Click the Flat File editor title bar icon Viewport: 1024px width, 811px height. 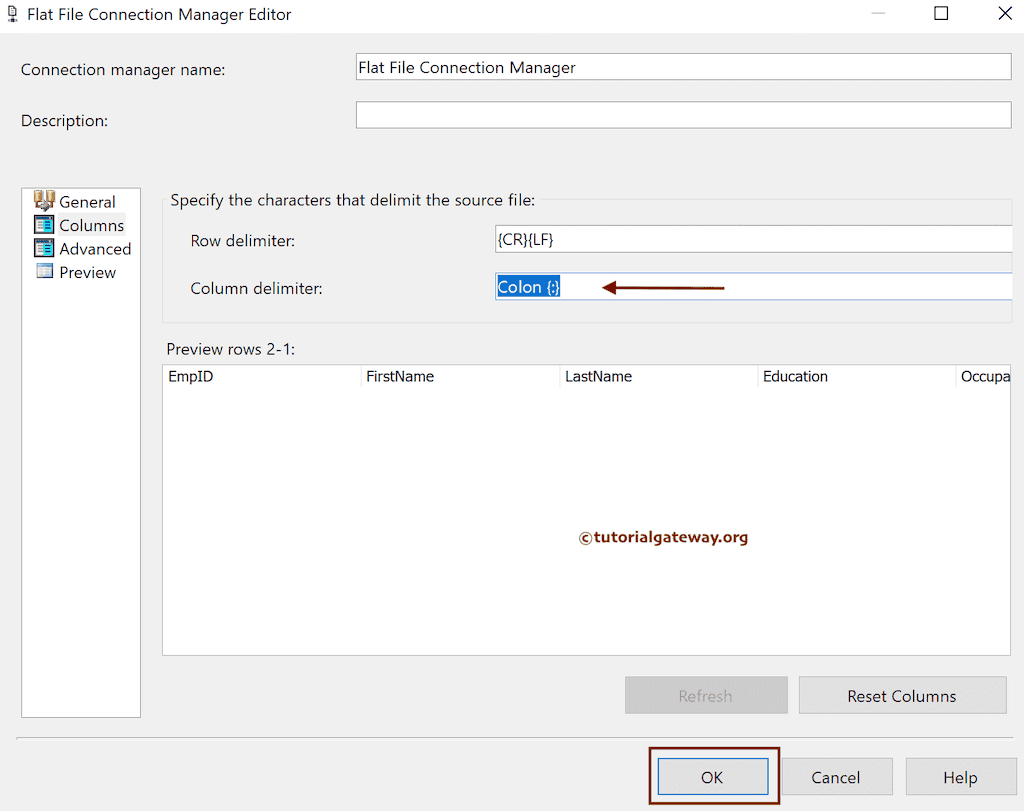click(14, 14)
